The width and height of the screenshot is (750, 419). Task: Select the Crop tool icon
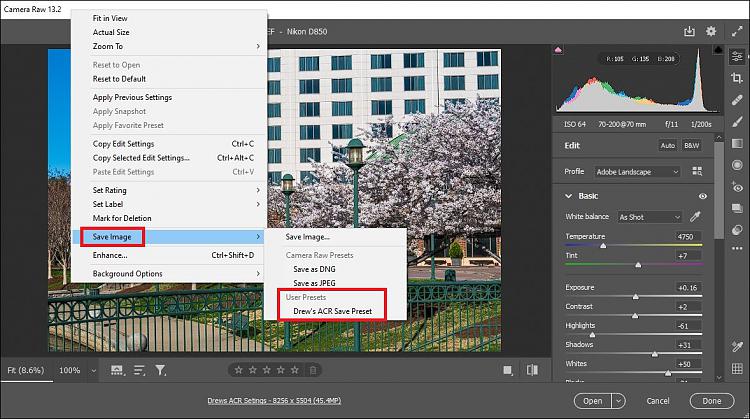[737, 78]
